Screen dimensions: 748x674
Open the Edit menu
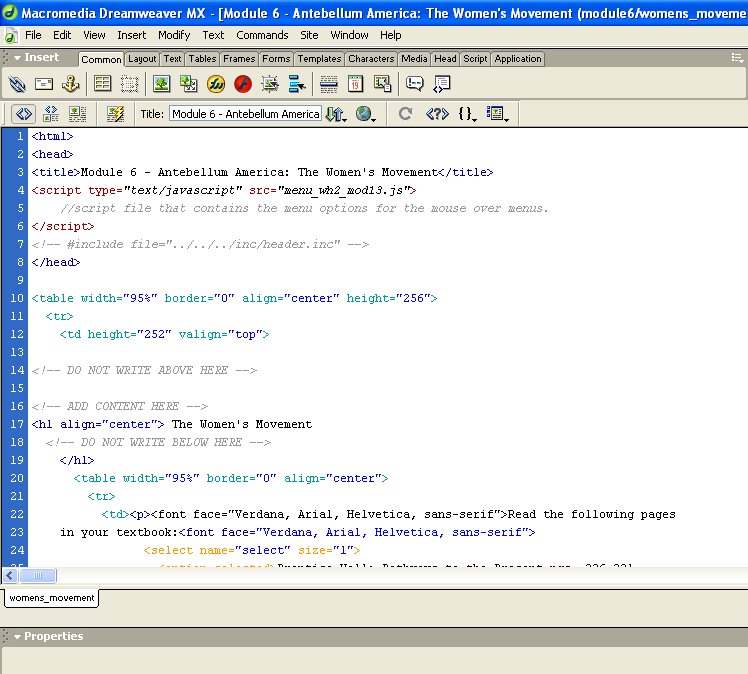pyautogui.click(x=62, y=35)
